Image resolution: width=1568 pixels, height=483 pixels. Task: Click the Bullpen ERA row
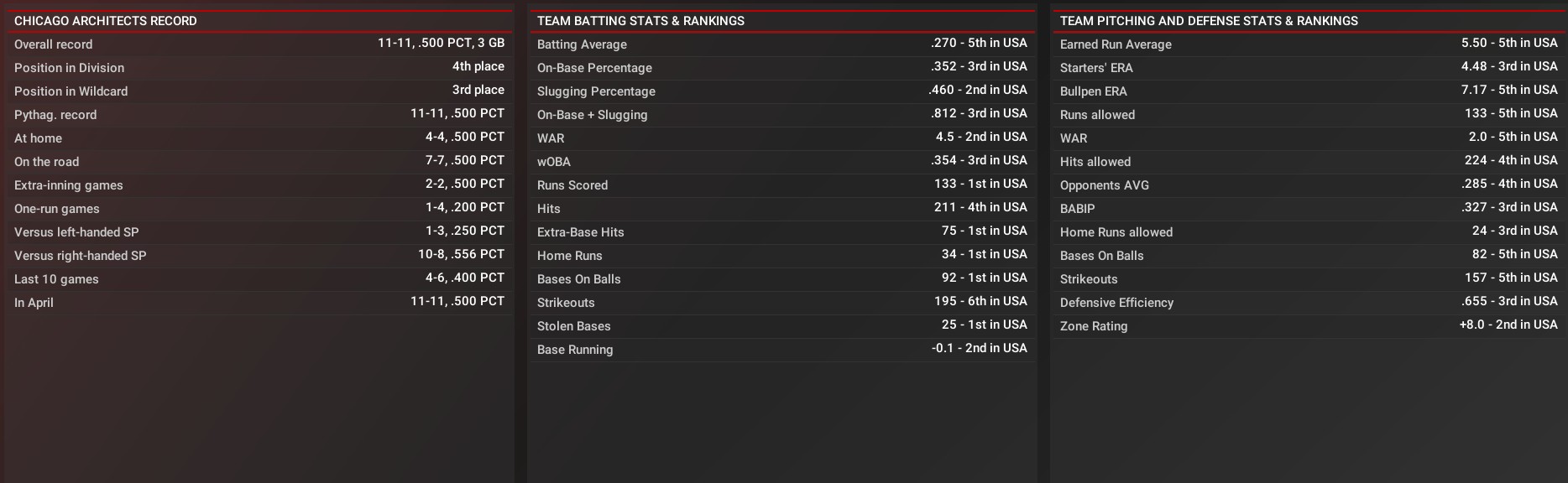tap(1308, 91)
